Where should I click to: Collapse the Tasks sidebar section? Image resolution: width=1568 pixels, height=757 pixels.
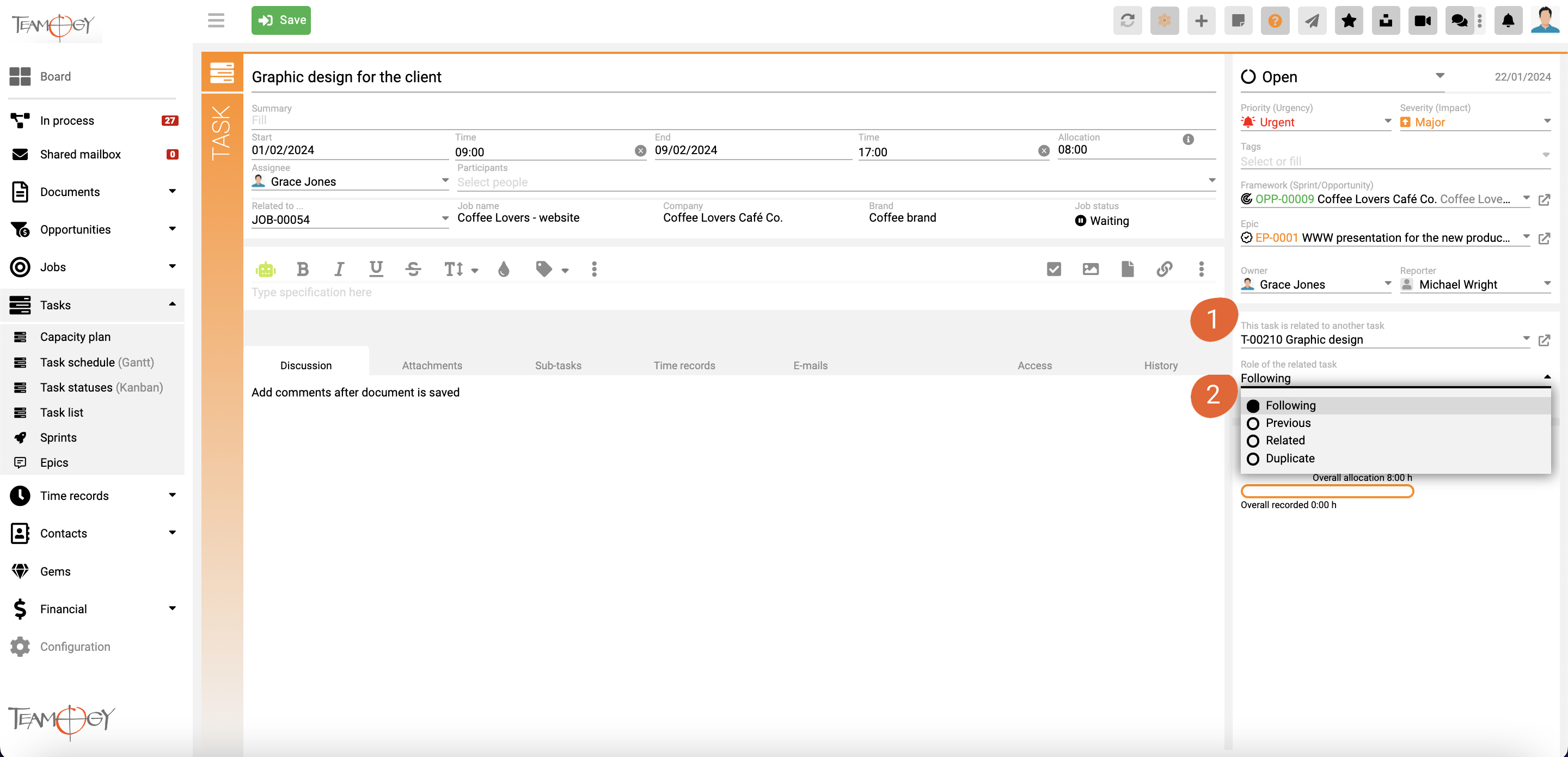coord(171,304)
